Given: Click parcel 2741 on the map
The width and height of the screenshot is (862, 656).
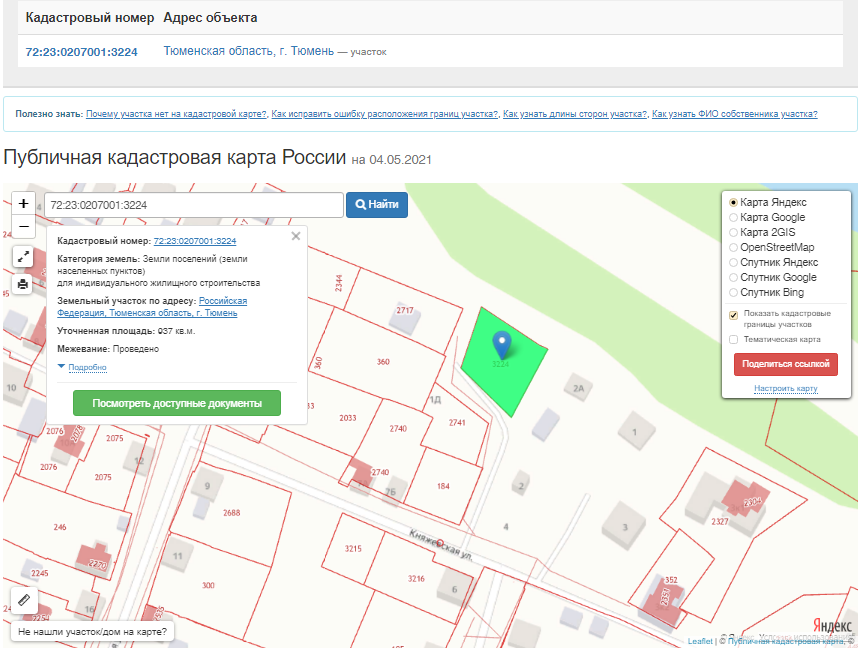Looking at the screenshot, I should point(457,422).
